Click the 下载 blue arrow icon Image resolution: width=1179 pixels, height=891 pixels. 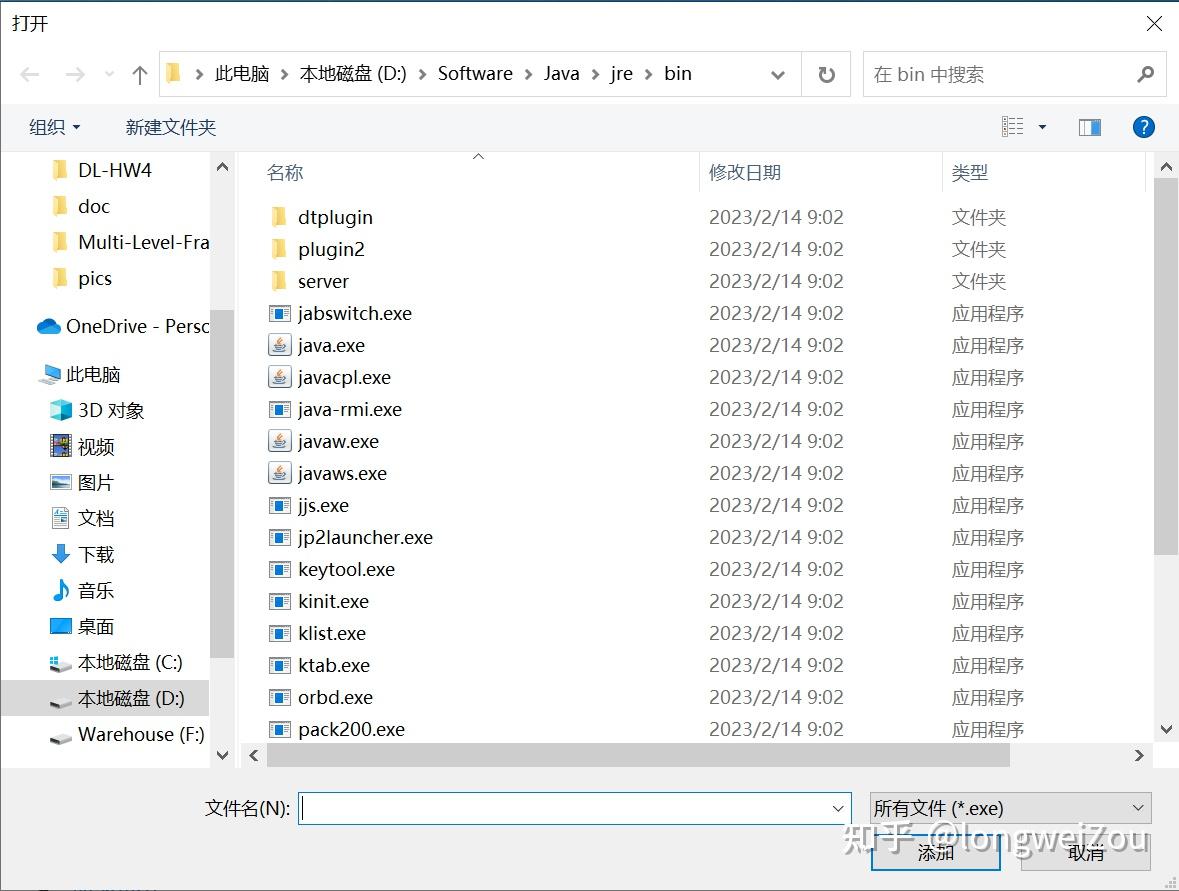point(61,554)
